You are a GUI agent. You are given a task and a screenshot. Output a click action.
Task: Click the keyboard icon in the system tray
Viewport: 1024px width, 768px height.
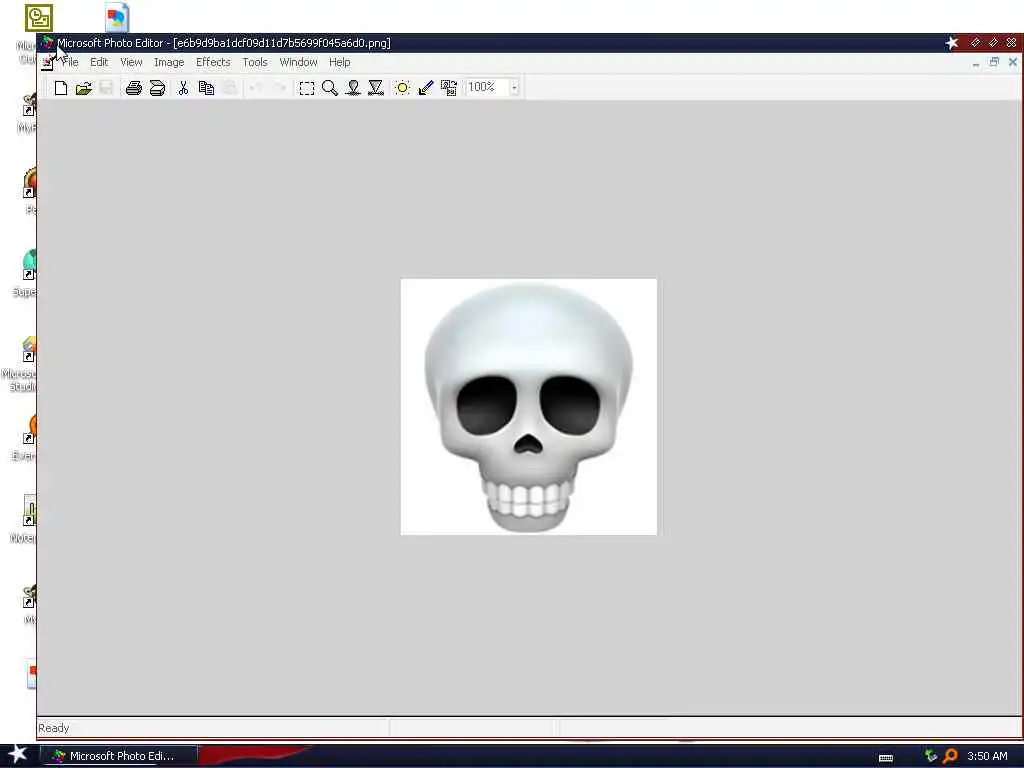pyautogui.click(x=886, y=758)
